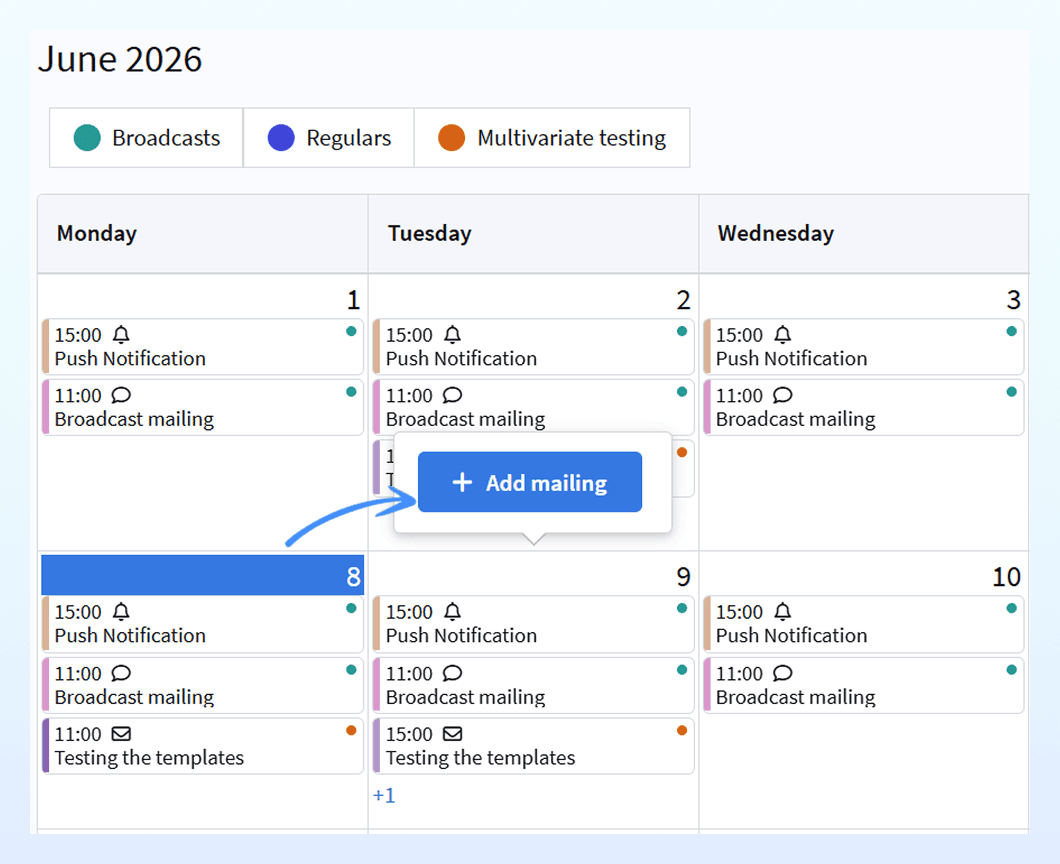The width and height of the screenshot is (1060, 864).
Task: Click the orange dot on June 9 Testing the templates
Action: pyautogui.click(x=681, y=730)
